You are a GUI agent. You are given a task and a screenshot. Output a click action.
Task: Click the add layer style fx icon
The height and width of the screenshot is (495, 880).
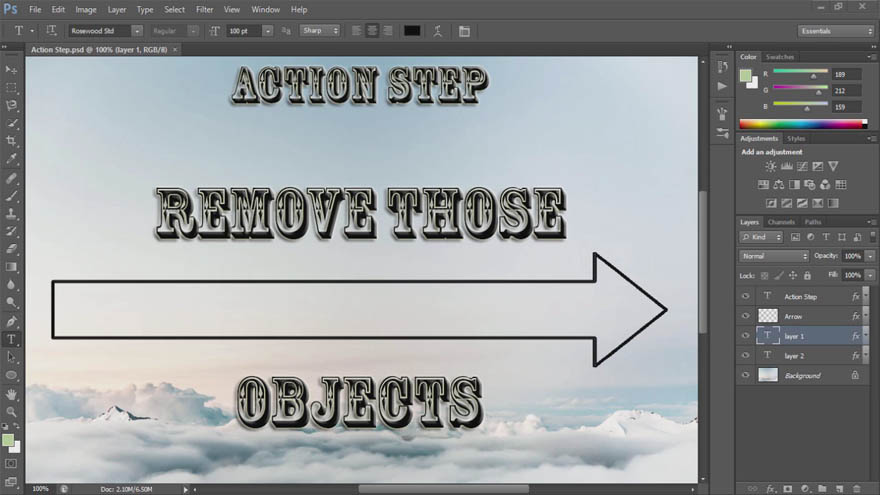(x=771, y=489)
